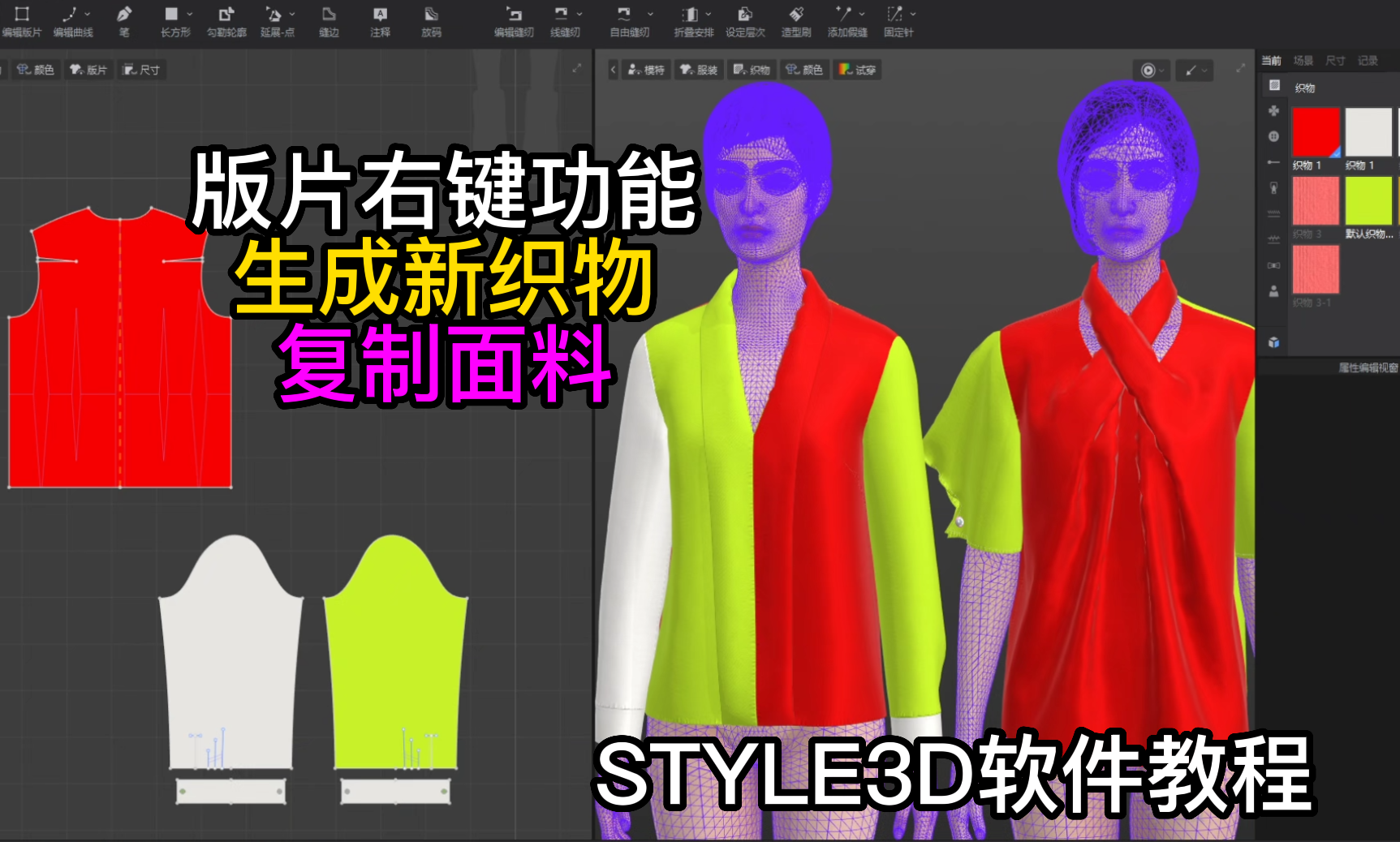Switch to the 尺寸 tab in right panel
This screenshot has width=1400, height=842.
point(1336,61)
